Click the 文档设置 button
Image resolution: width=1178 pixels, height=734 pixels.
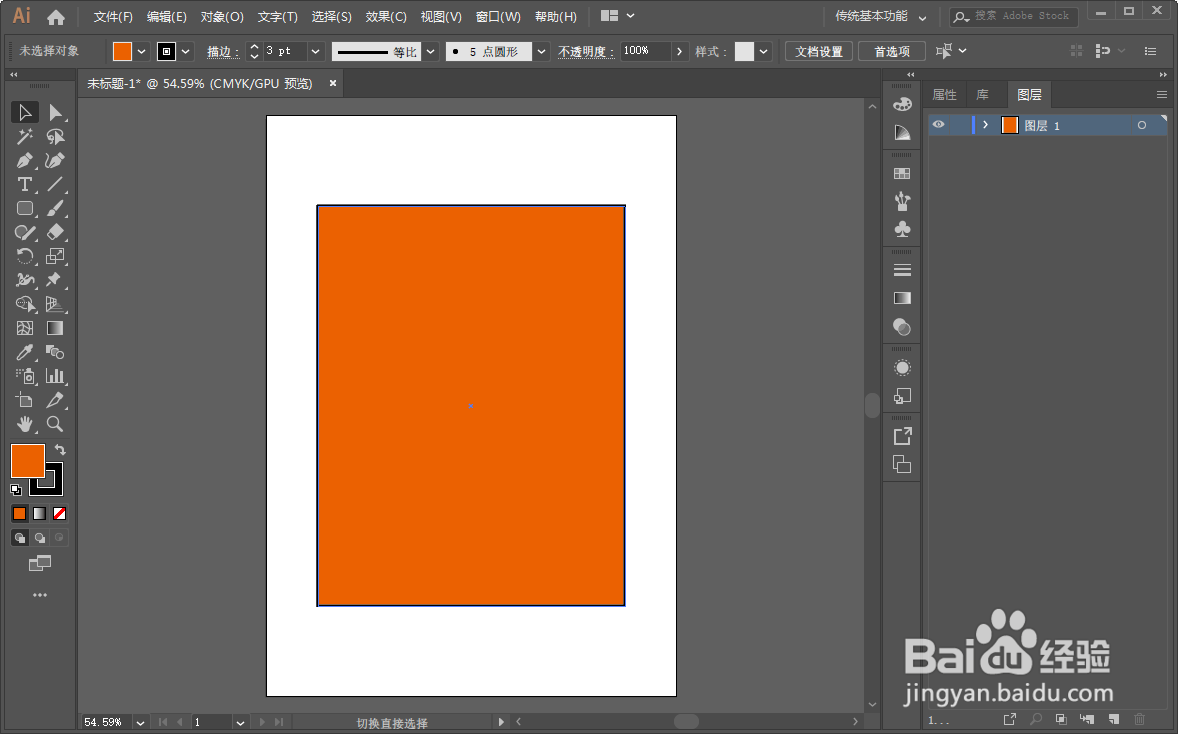click(x=819, y=52)
